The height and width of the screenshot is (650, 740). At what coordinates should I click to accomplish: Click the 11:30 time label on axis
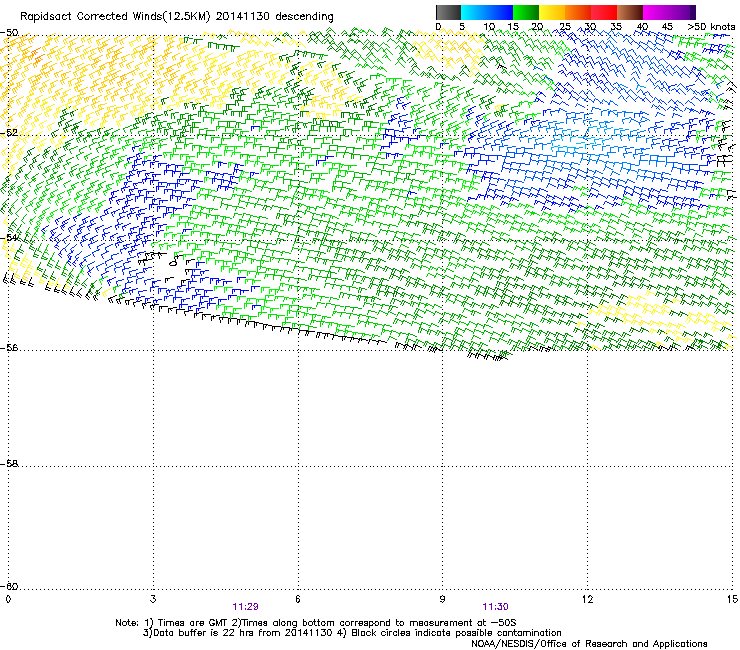pos(495,607)
